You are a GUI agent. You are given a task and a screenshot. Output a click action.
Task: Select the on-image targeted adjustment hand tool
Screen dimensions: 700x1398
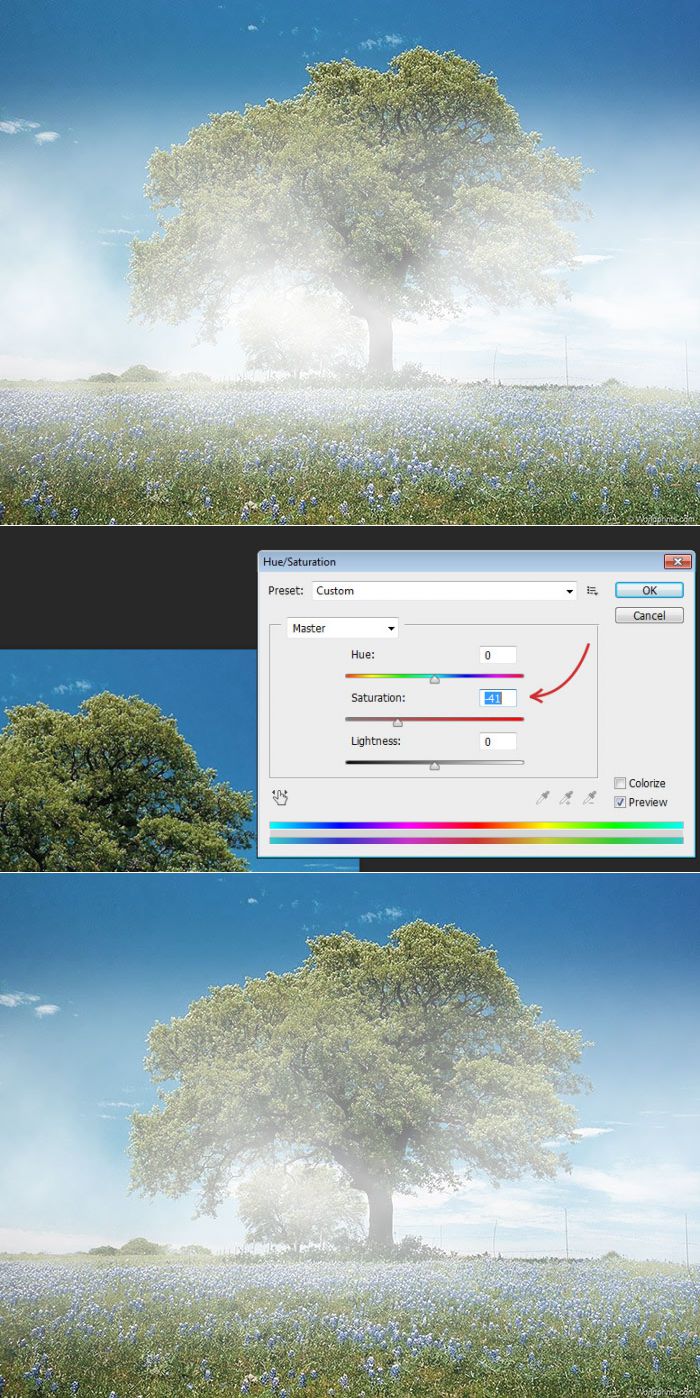280,797
